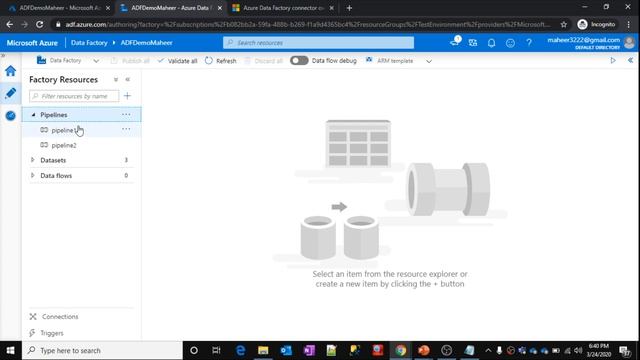Collapse the right panel with double-chevron icon
Screen dimensions: 640x360
pyautogui.click(x=630, y=60)
